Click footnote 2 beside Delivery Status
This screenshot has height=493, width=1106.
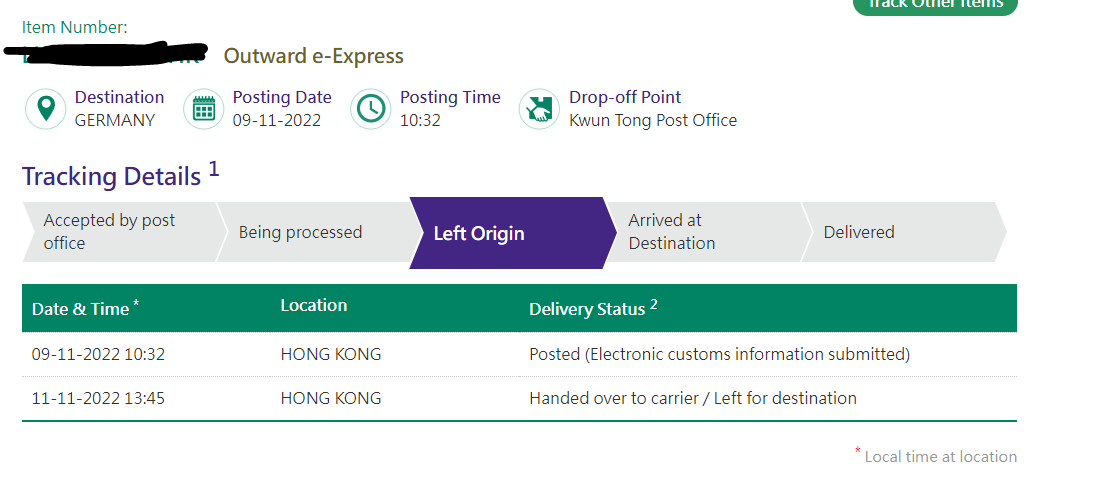click(654, 304)
